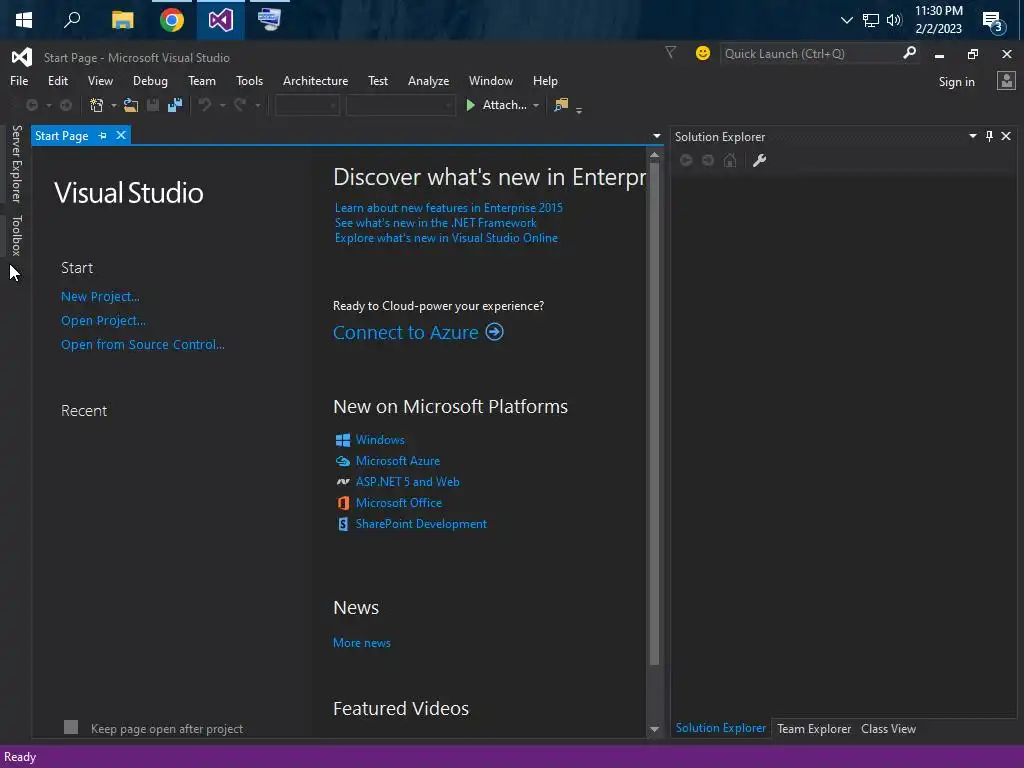Toggle the Keep page open after project checkbox
Screen dimensions: 1024x768
[x=71, y=728]
